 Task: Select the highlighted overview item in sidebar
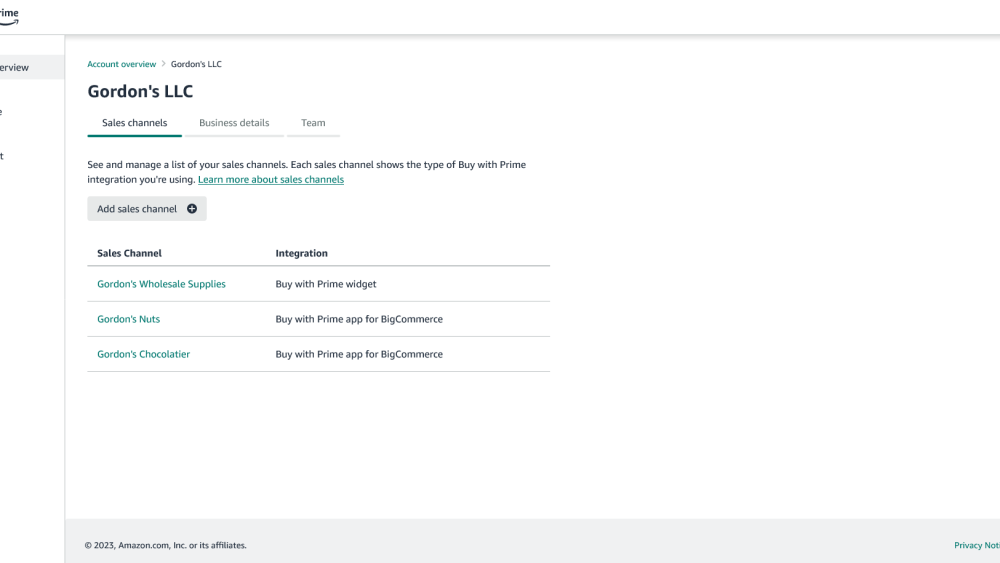(15, 68)
